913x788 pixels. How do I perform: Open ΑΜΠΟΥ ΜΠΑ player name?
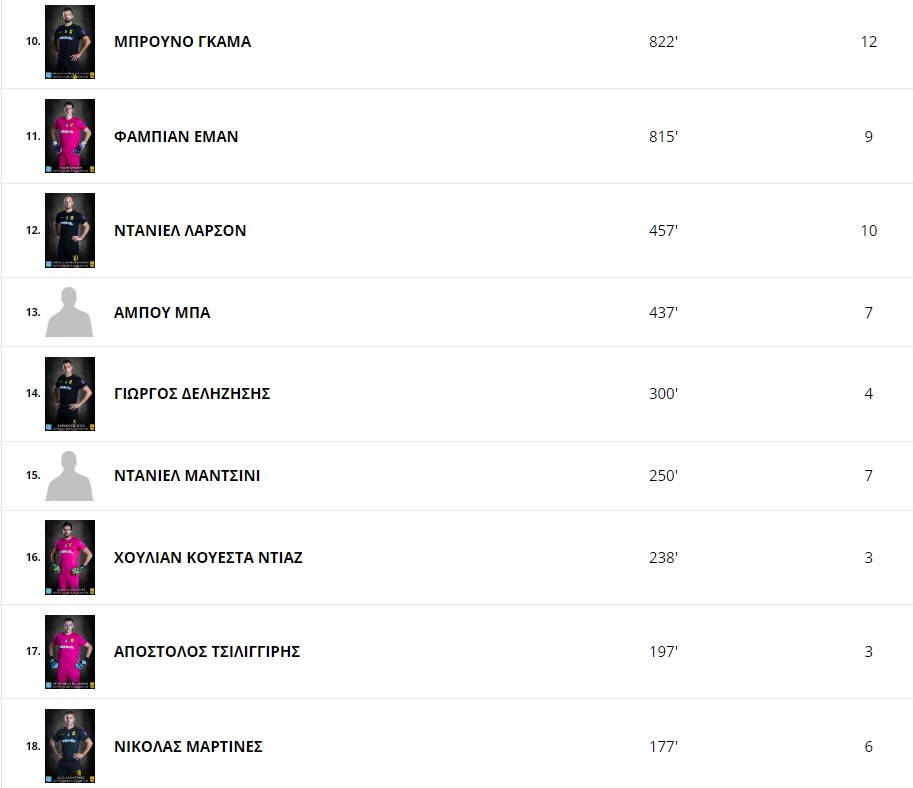162,313
